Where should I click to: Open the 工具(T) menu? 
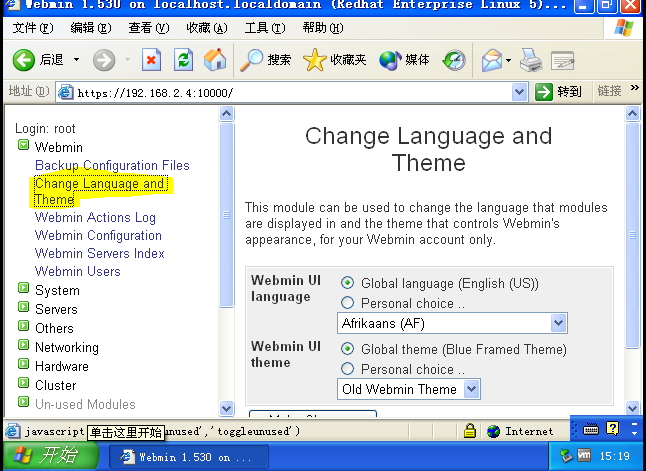[265, 28]
